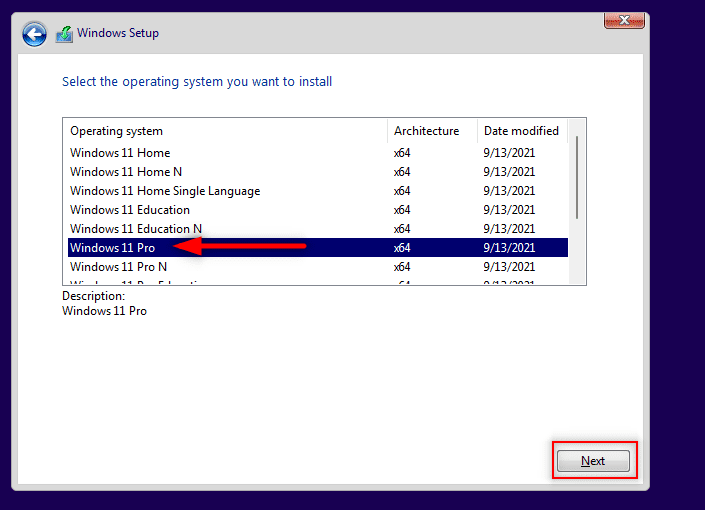Pick Windows 11 Education N row

(x=318, y=228)
